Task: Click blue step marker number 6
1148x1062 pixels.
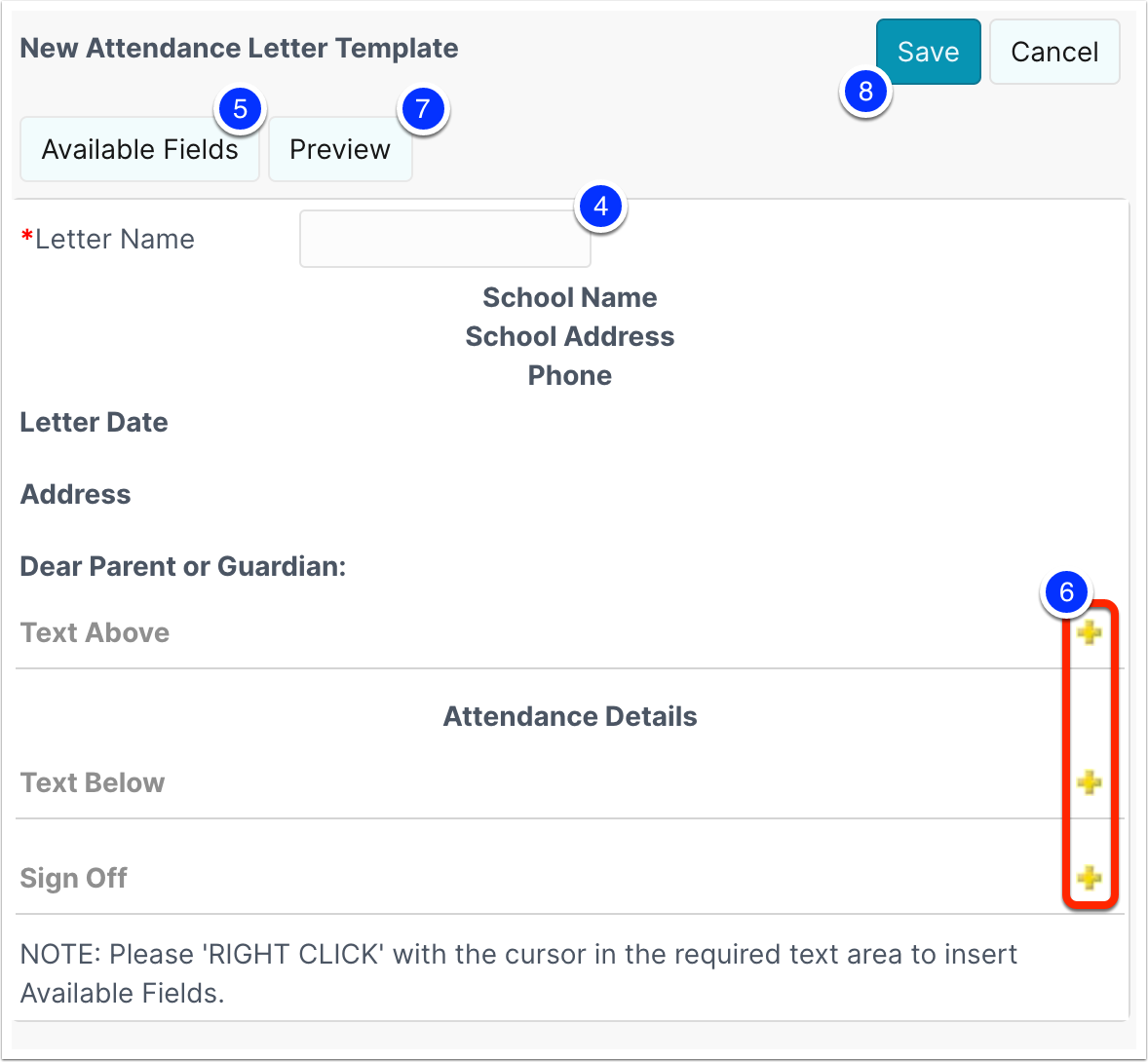Action: (x=1066, y=591)
